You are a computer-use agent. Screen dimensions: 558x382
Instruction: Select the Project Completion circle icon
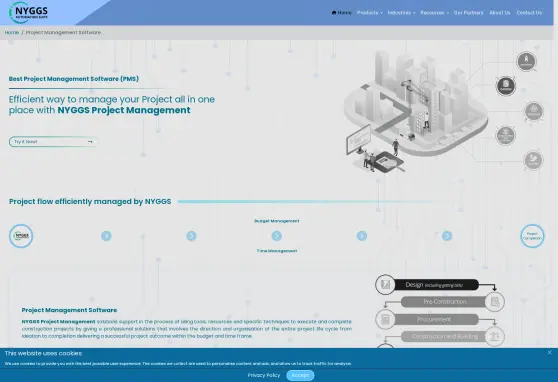(x=532, y=236)
